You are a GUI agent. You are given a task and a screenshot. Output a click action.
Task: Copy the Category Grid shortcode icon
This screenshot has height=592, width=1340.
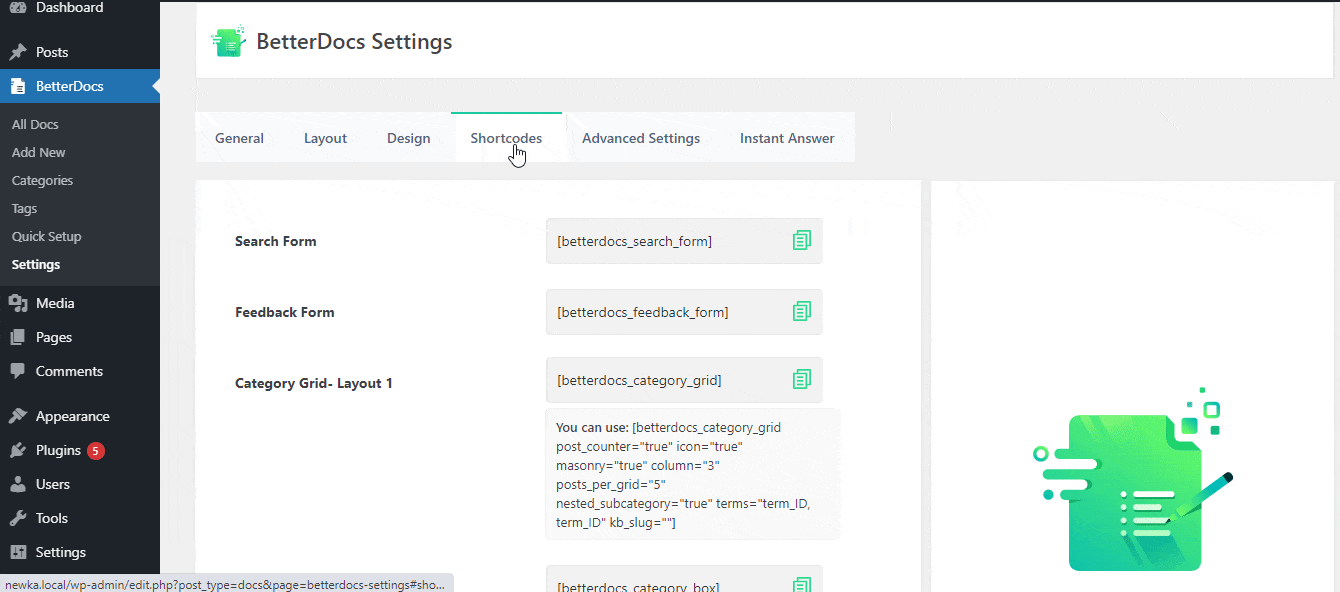coord(801,380)
